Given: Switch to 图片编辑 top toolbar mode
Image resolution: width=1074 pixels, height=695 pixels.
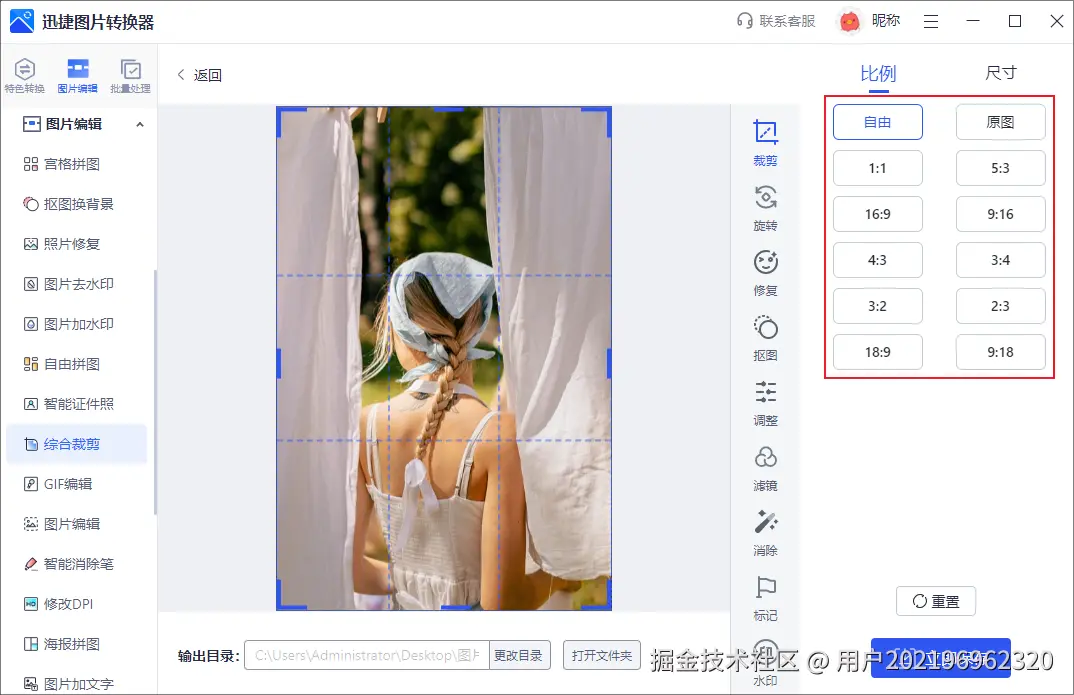Looking at the screenshot, I should click(x=77, y=76).
